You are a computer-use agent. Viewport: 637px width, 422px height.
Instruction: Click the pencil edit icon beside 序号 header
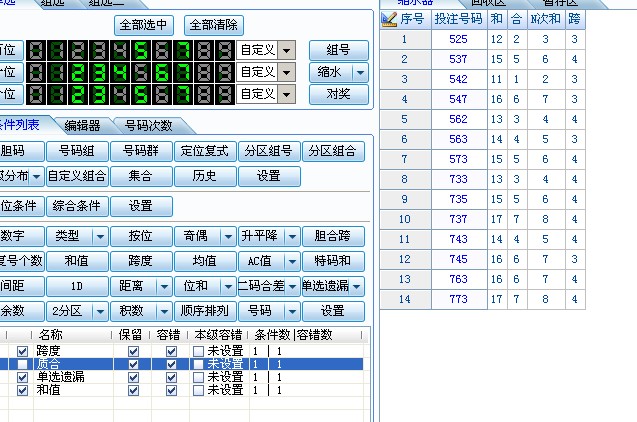pos(389,19)
